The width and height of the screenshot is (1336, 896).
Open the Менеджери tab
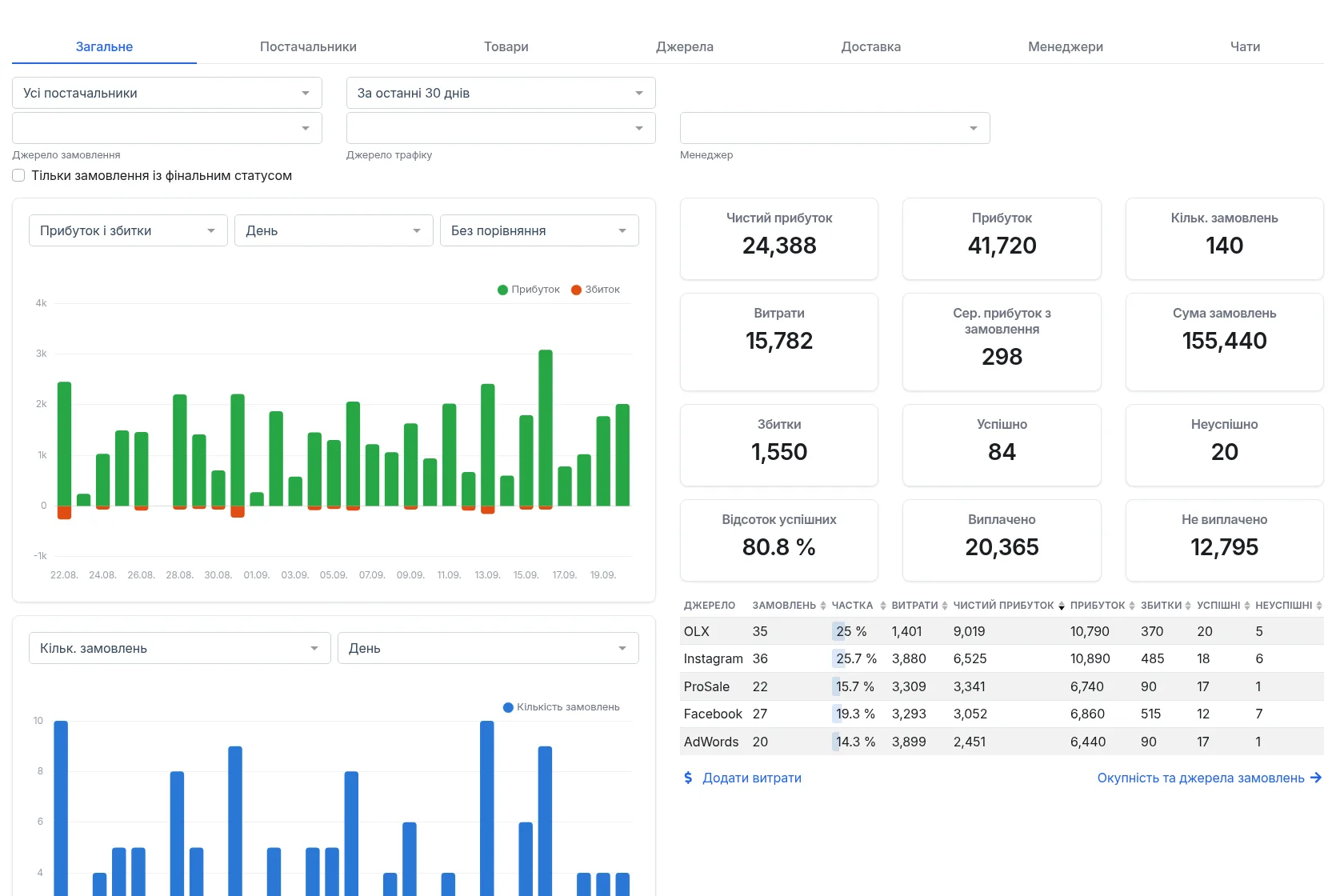click(x=1066, y=46)
